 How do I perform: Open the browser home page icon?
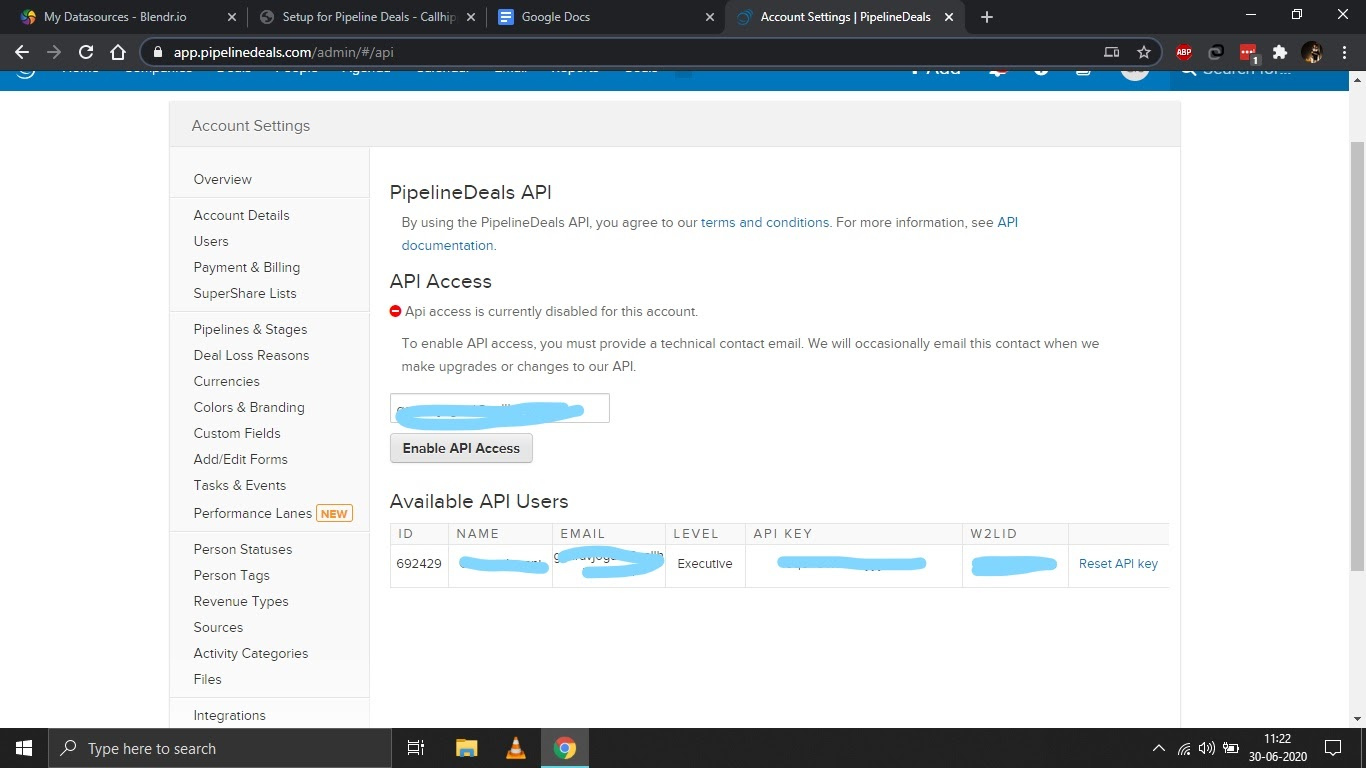(x=118, y=52)
